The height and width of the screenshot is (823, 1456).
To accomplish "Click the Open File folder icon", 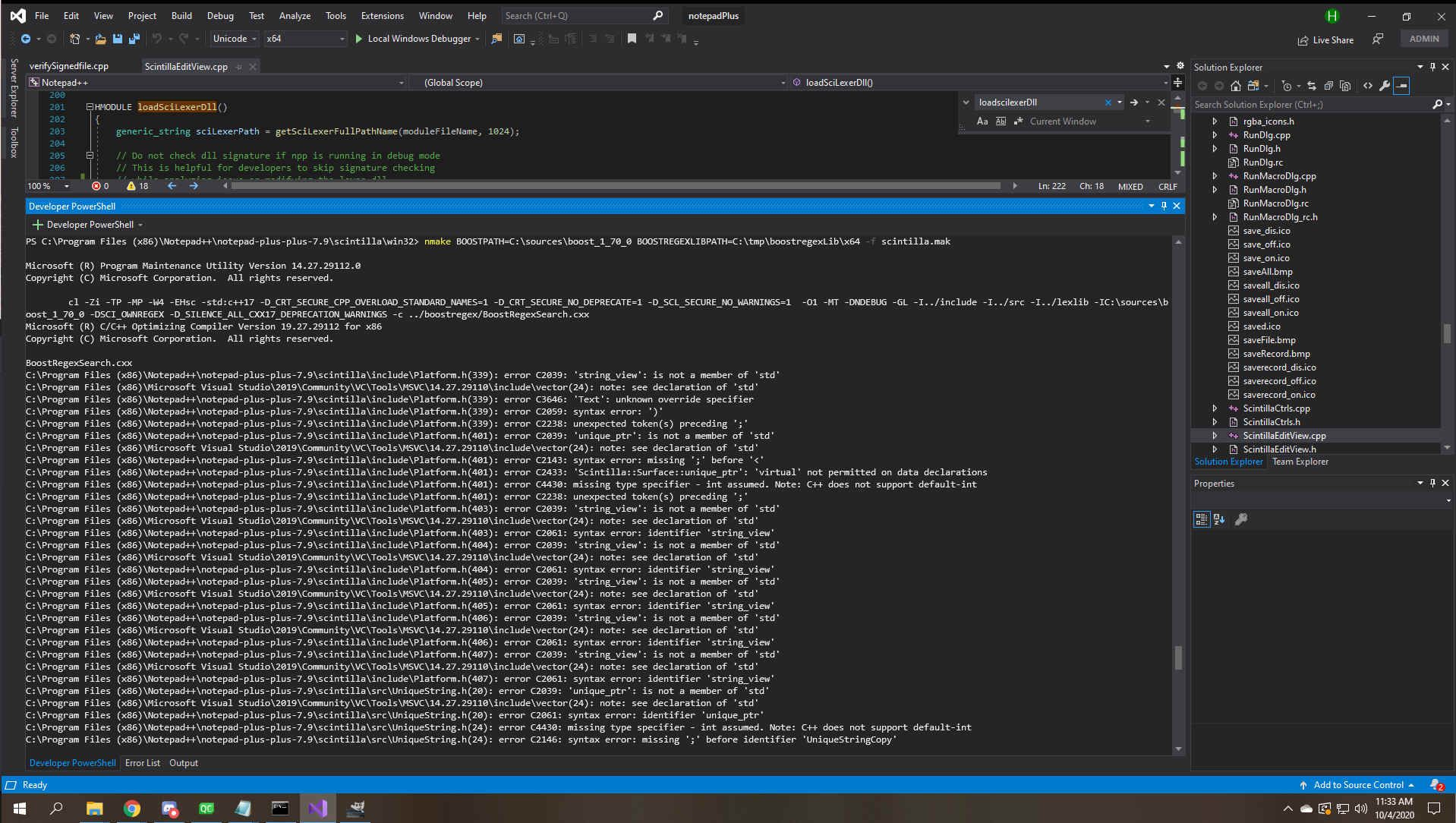I will [100, 39].
